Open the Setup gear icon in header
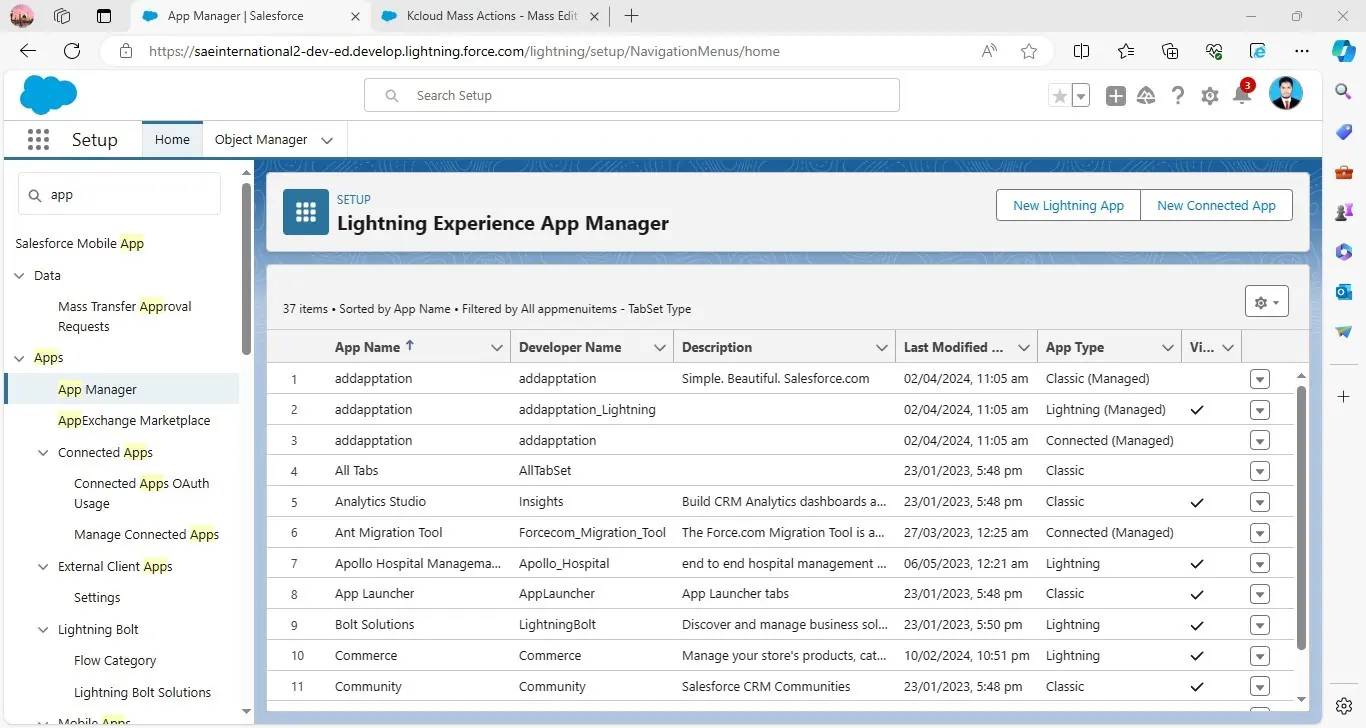Image resolution: width=1366 pixels, height=728 pixels. 1210,96
